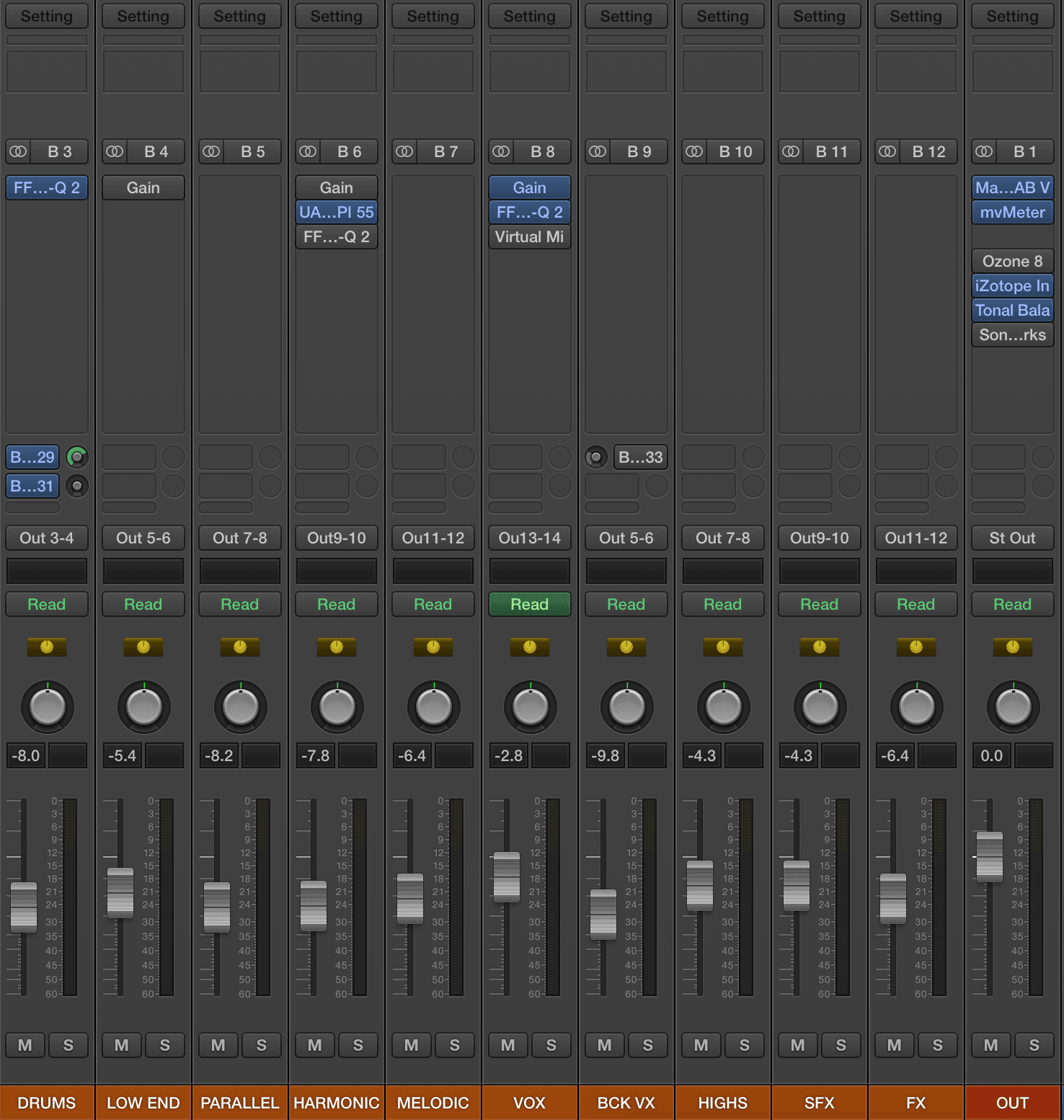1064x1120 pixels.
Task: Open the Setting menu on DRUMS strip
Action: point(47,17)
